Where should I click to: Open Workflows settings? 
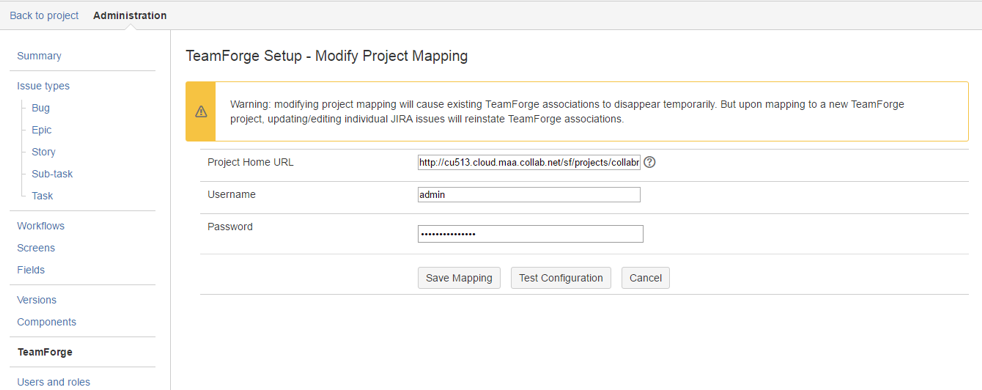click(41, 225)
